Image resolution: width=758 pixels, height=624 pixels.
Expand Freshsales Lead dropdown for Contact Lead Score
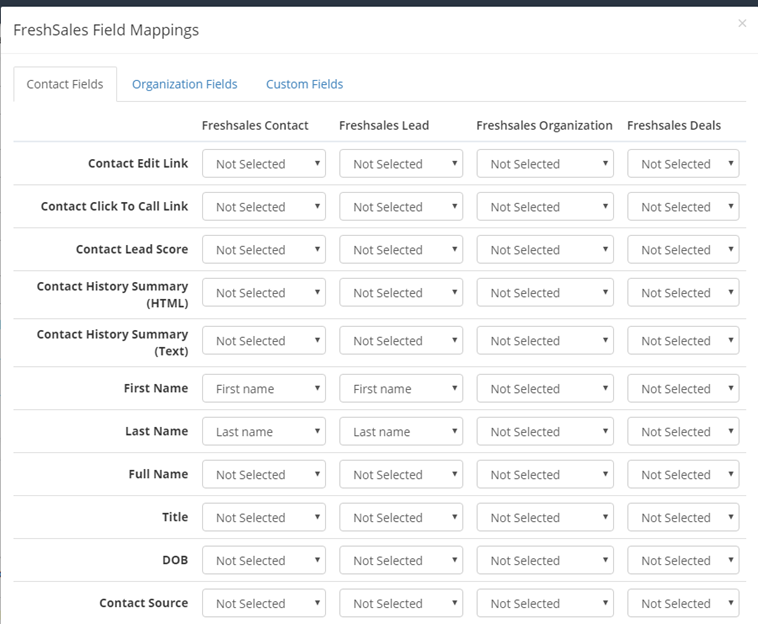[x=401, y=249]
